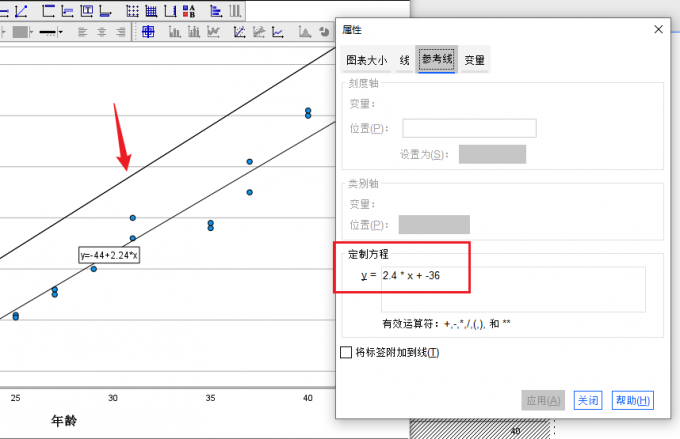This screenshot has height=439, width=680.
Task: Click the black line style sample
Action: coord(48,32)
